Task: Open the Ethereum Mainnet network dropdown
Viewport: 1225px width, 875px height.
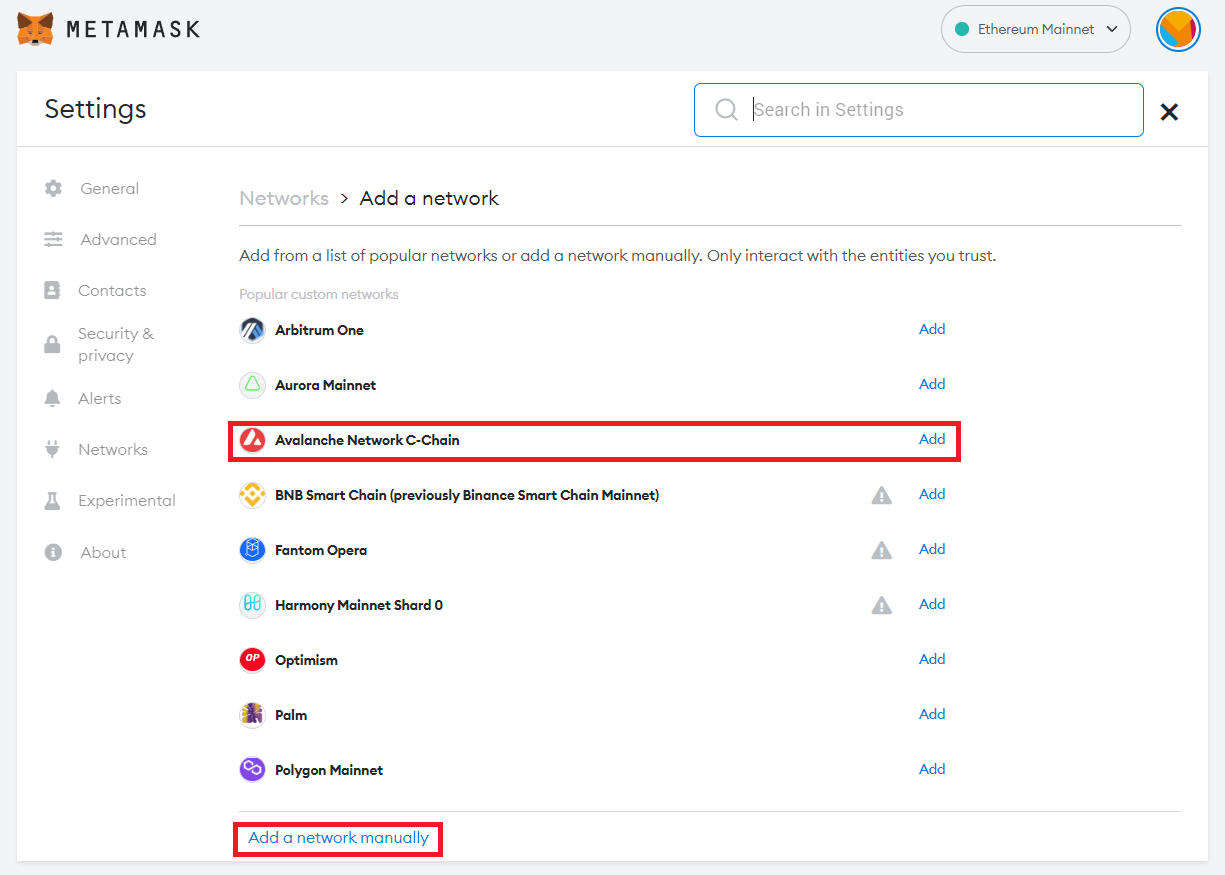Action: click(x=1035, y=30)
